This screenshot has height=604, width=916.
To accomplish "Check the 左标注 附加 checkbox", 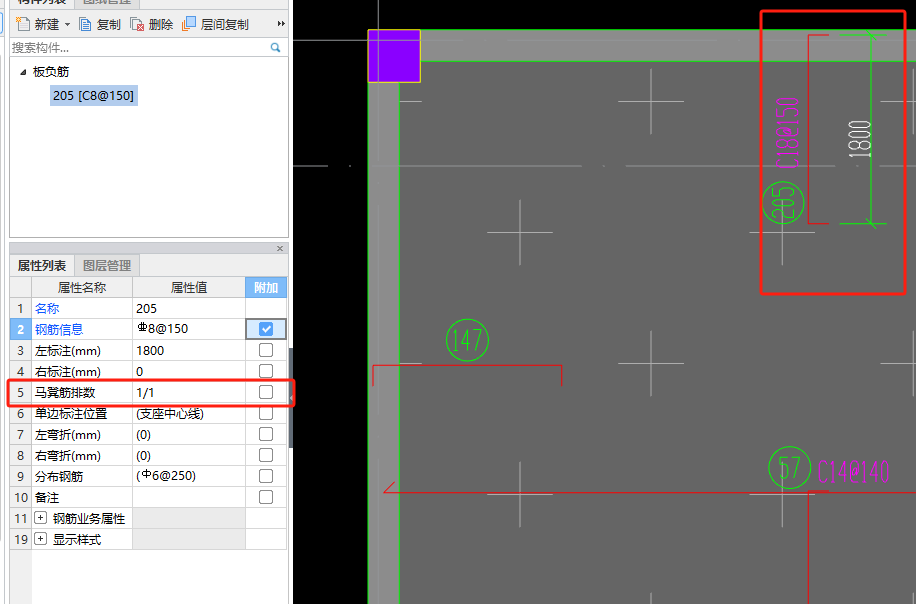I will click(x=266, y=350).
